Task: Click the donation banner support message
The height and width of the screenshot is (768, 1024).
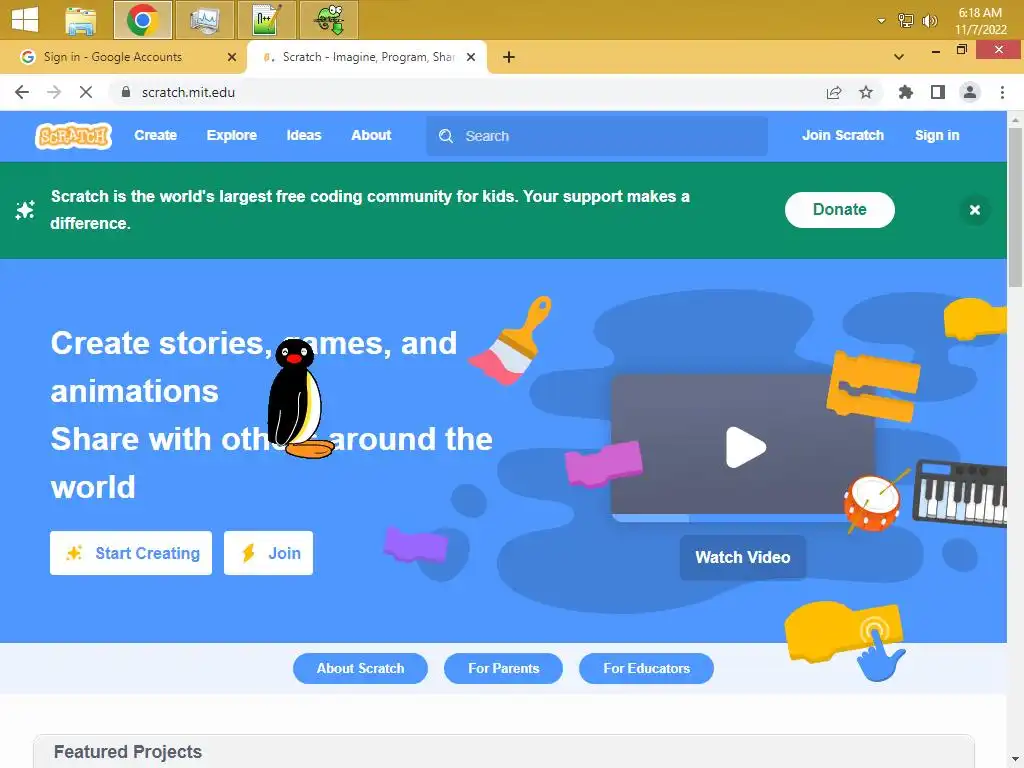Action: [370, 210]
